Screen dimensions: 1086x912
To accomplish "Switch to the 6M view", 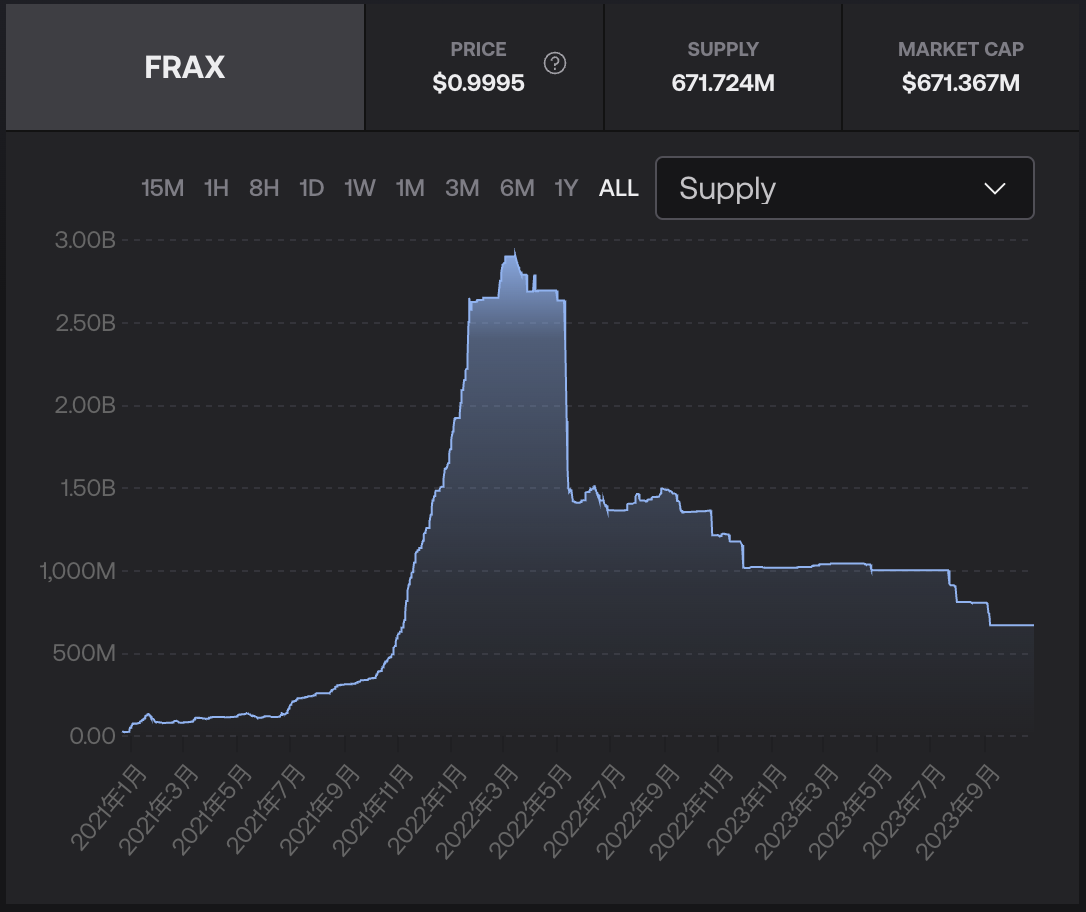I will click(517, 187).
